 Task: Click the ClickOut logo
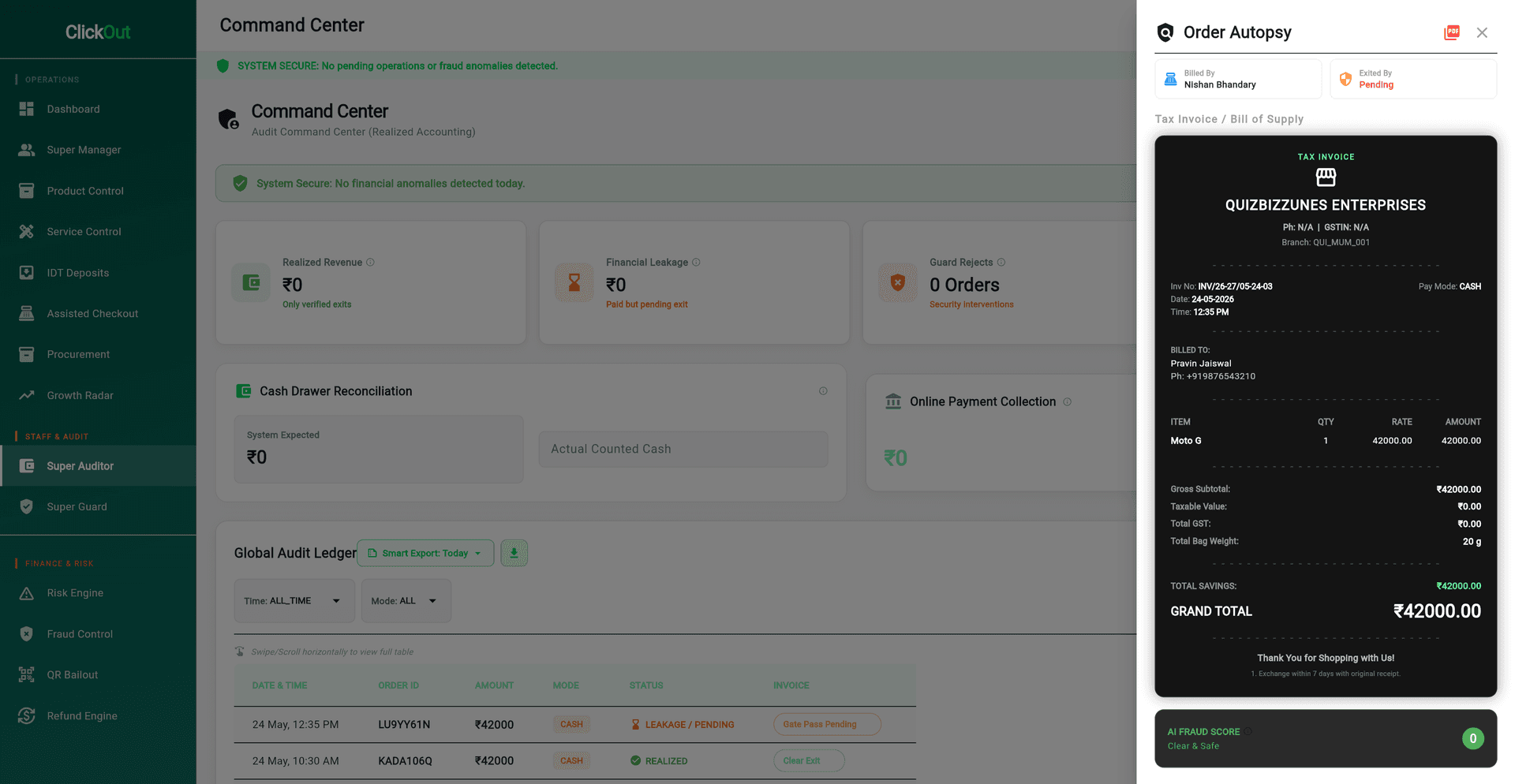98,32
